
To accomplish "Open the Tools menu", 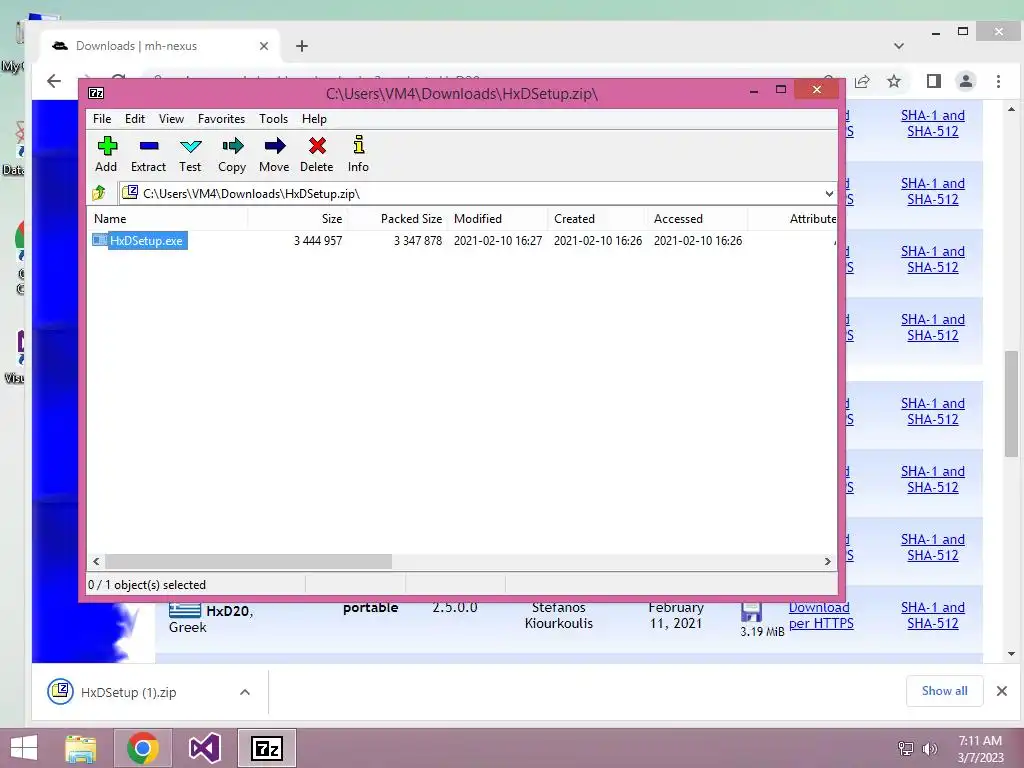I will (273, 119).
